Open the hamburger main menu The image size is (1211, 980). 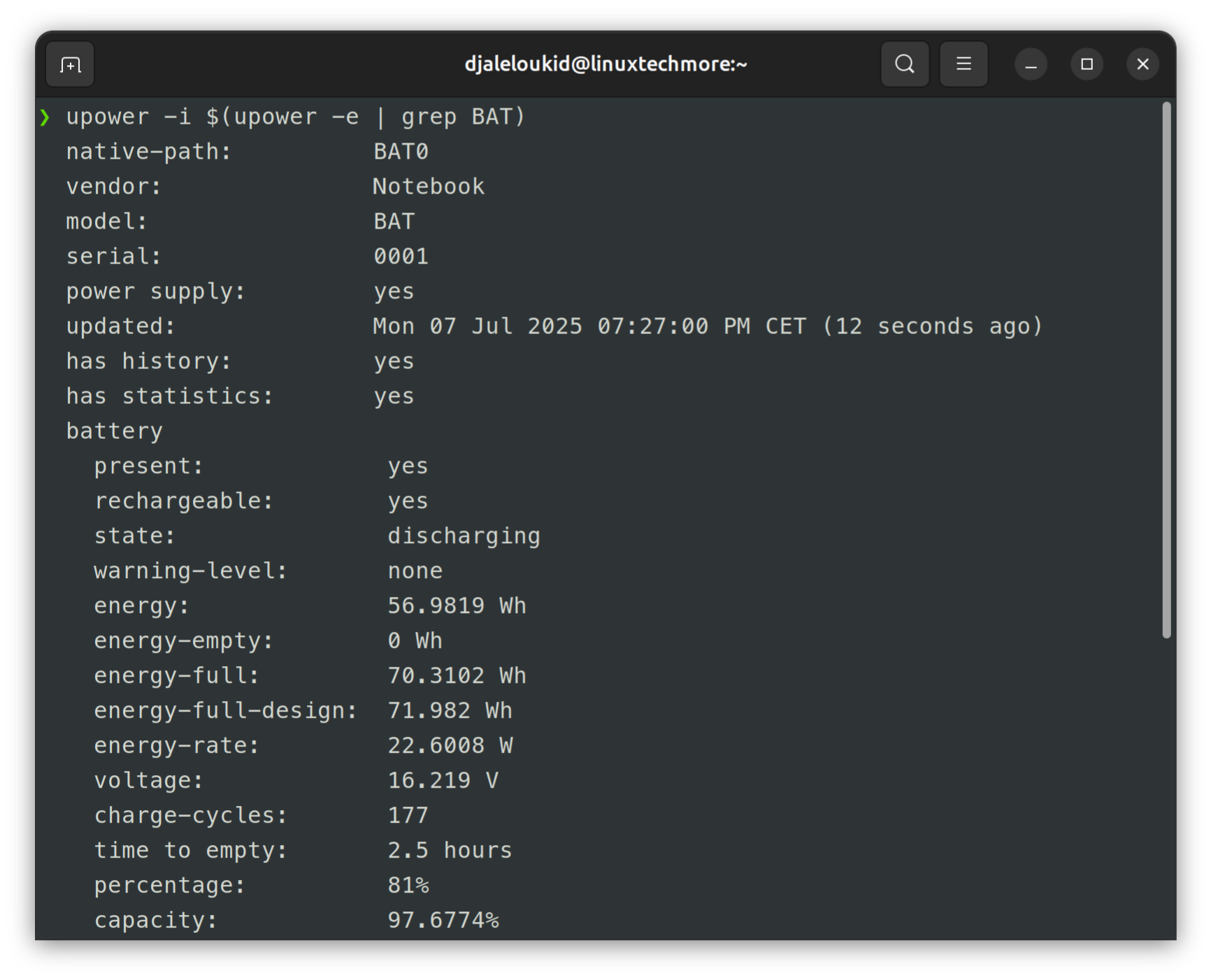tap(963, 64)
